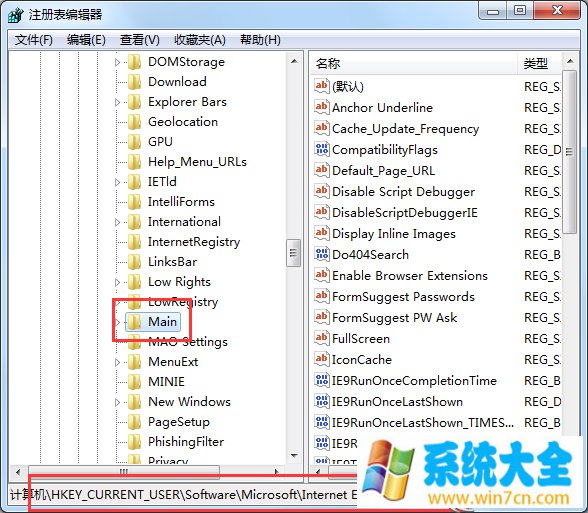Click the tree pane scroll-up arrow
Image resolution: width=588 pixels, height=513 pixels.
[294, 61]
